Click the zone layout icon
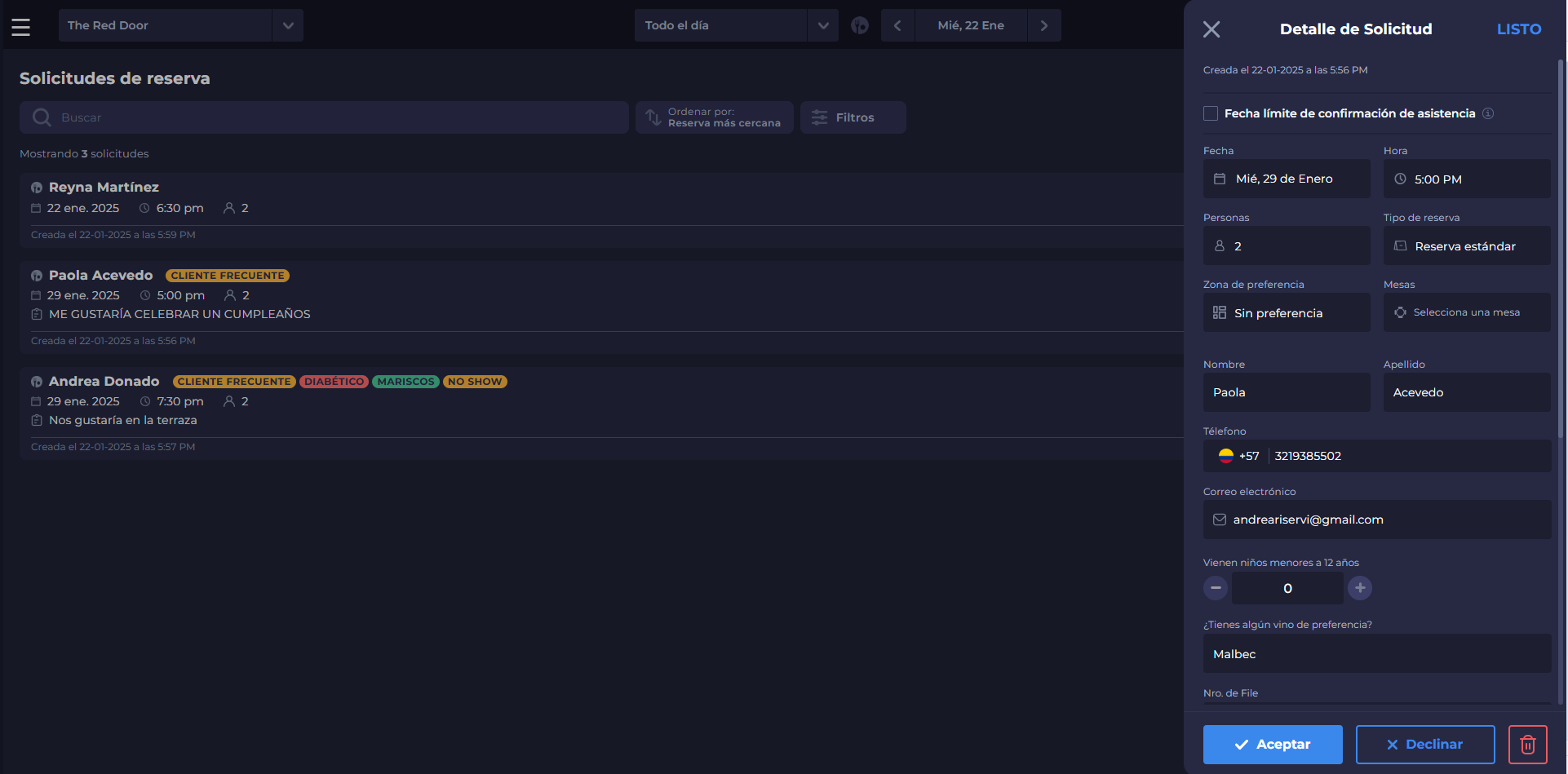This screenshot has width=1568, height=774. 1220,312
